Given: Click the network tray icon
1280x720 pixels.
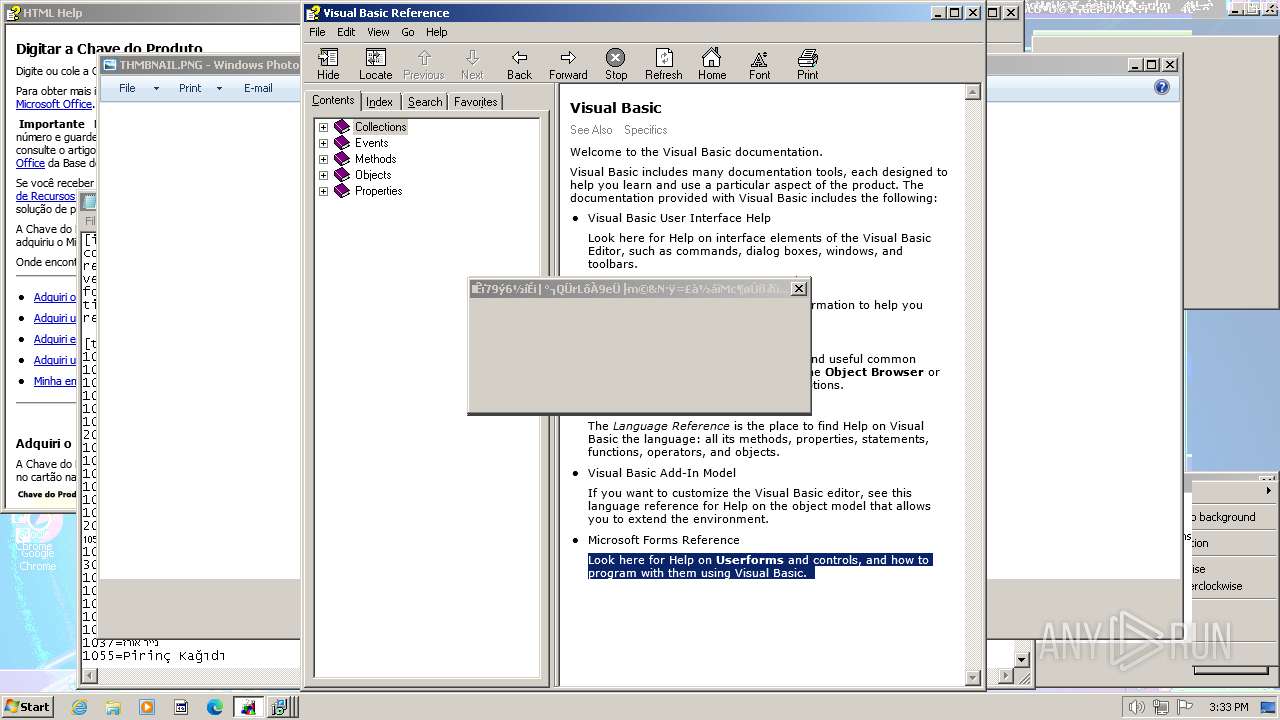Looking at the screenshot, I should click(1161, 707).
